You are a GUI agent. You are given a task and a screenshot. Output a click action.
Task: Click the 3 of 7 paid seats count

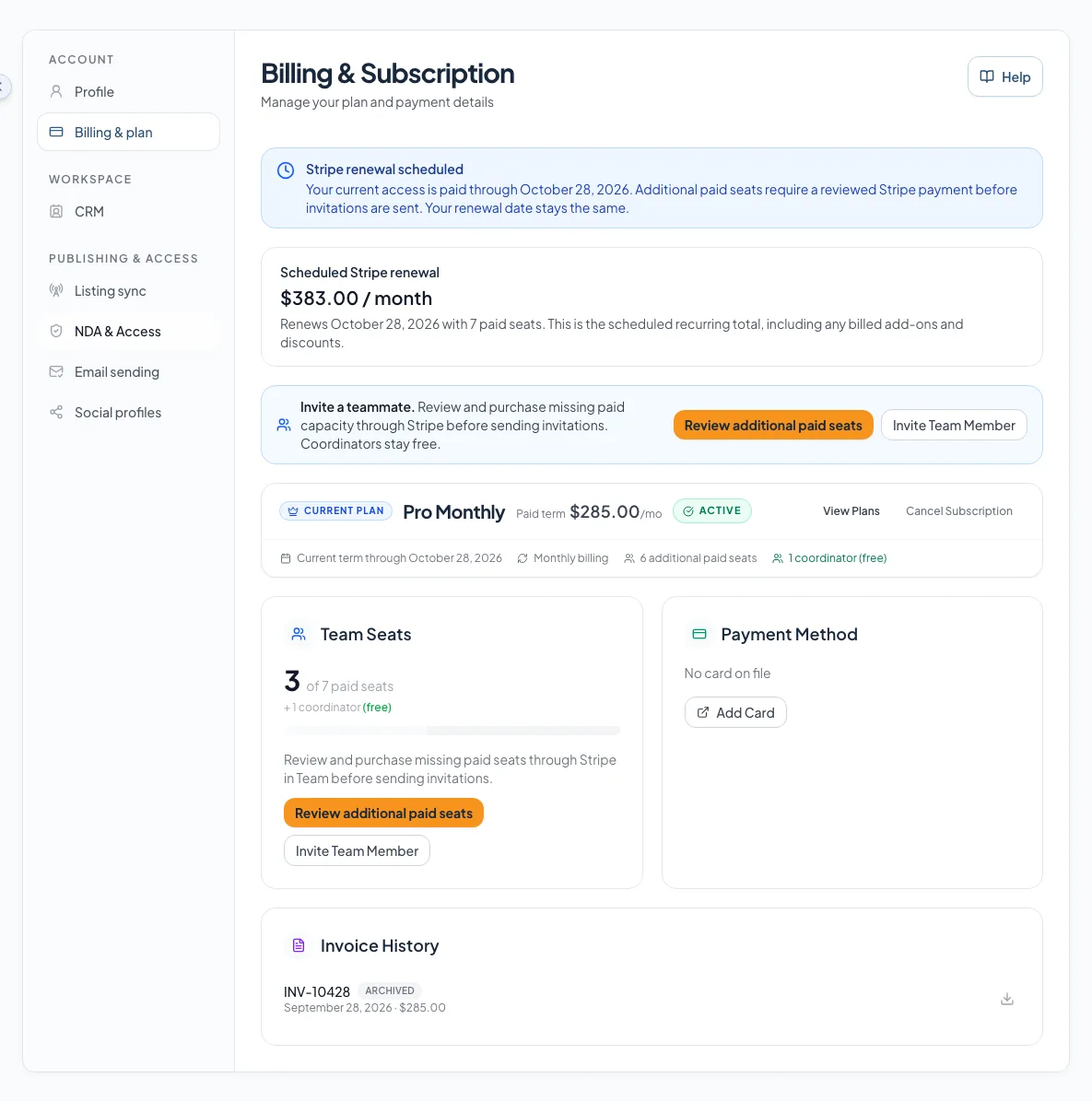point(338,682)
